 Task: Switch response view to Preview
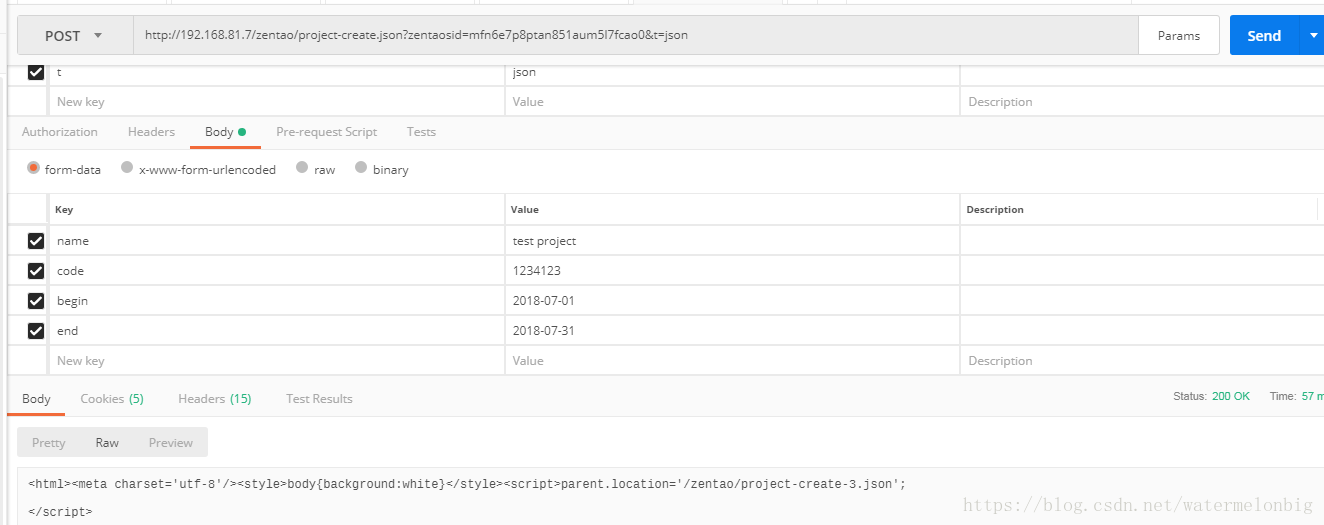[171, 443]
